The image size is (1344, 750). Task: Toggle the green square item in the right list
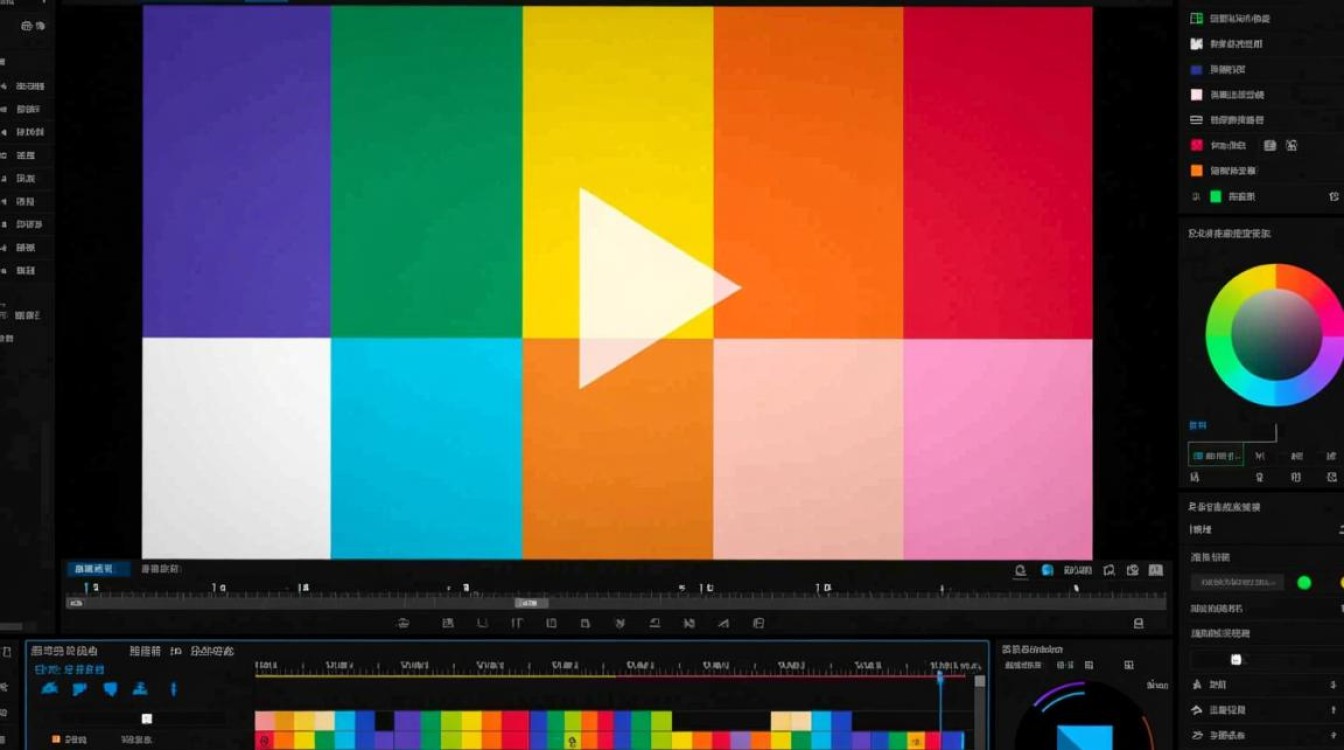[1216, 197]
